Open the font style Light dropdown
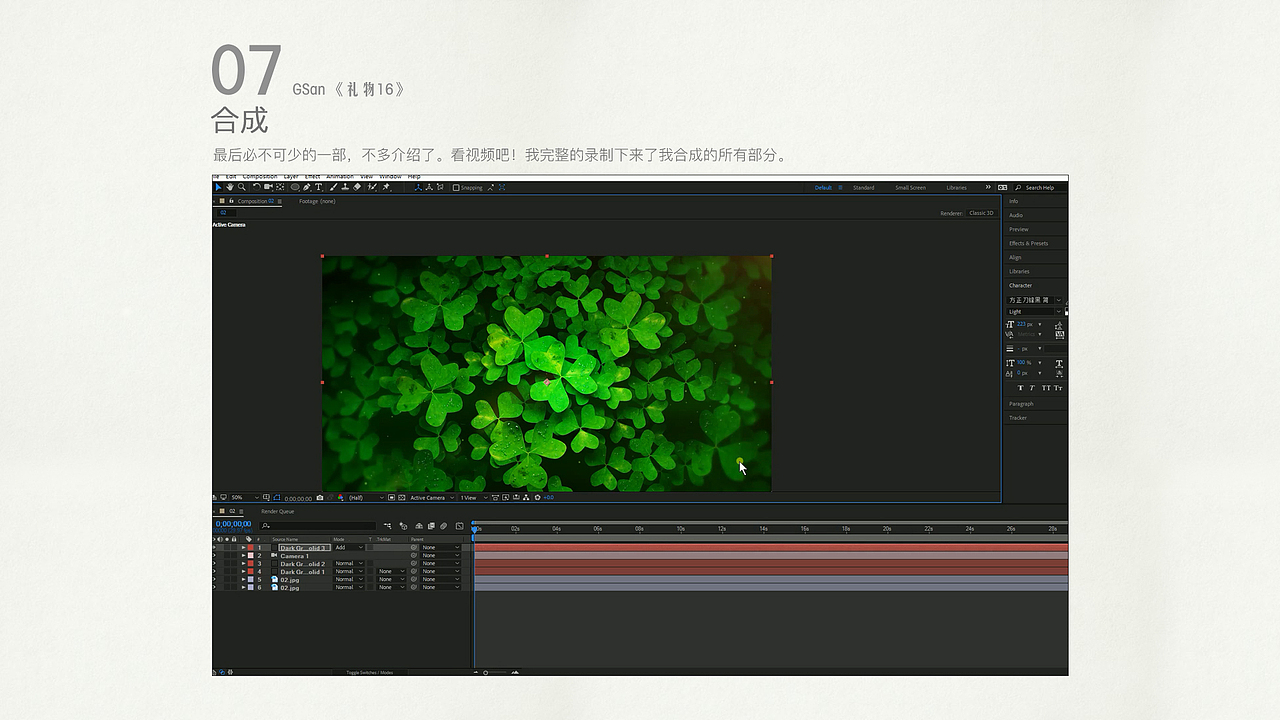Image resolution: width=1280 pixels, height=720 pixels. click(x=1035, y=312)
